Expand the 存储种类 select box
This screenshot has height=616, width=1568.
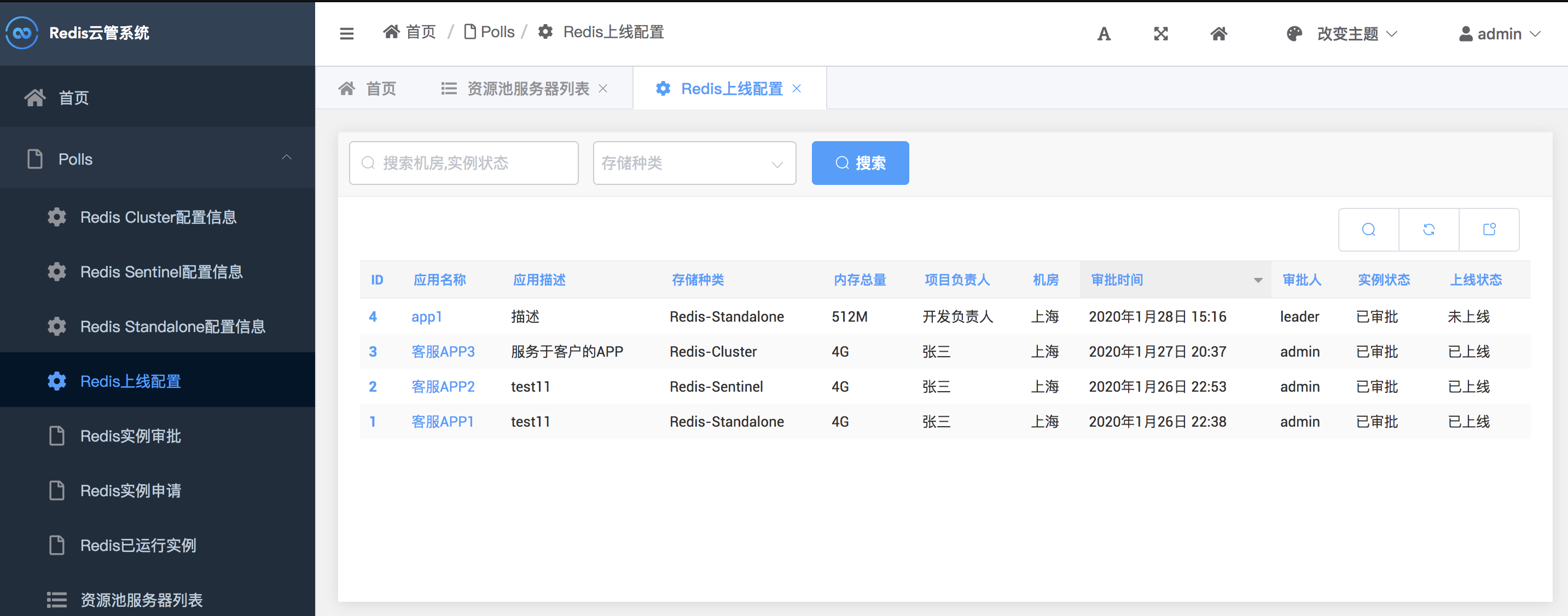pos(694,163)
